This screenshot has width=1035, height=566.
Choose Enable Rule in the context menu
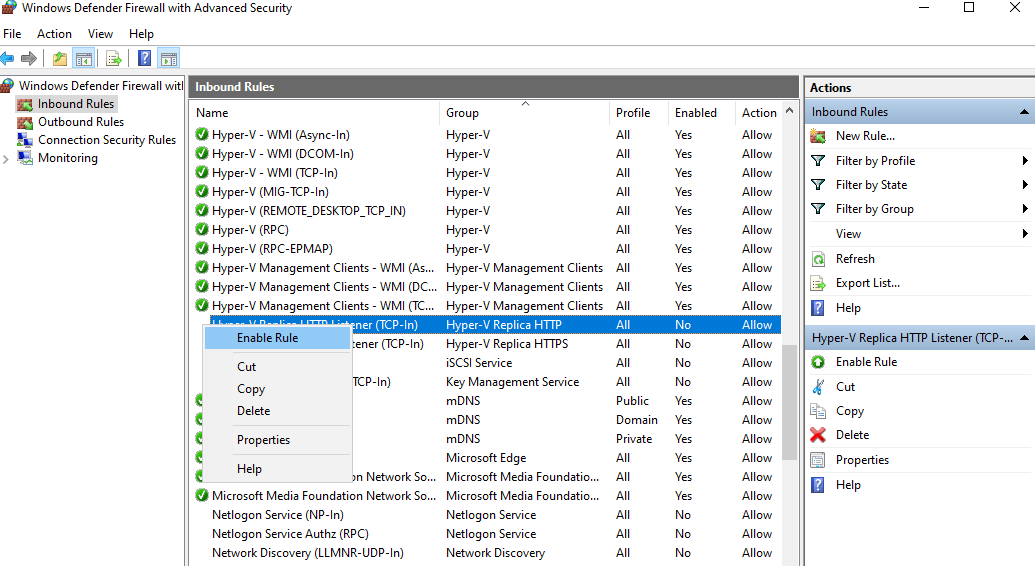277,338
